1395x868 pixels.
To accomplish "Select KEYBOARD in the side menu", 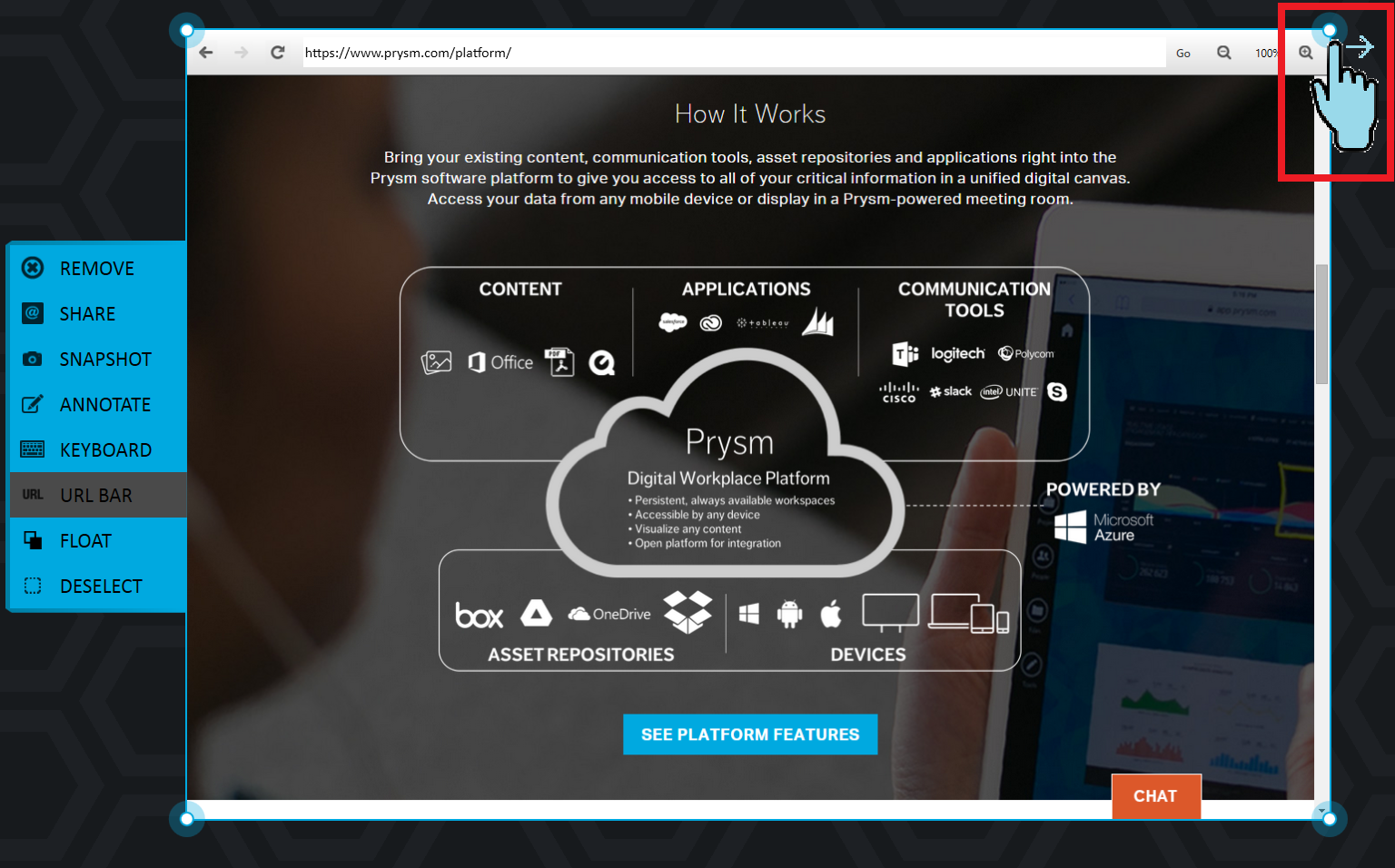I will point(98,449).
